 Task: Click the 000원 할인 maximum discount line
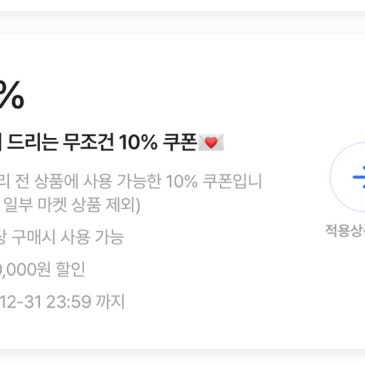coord(42,270)
